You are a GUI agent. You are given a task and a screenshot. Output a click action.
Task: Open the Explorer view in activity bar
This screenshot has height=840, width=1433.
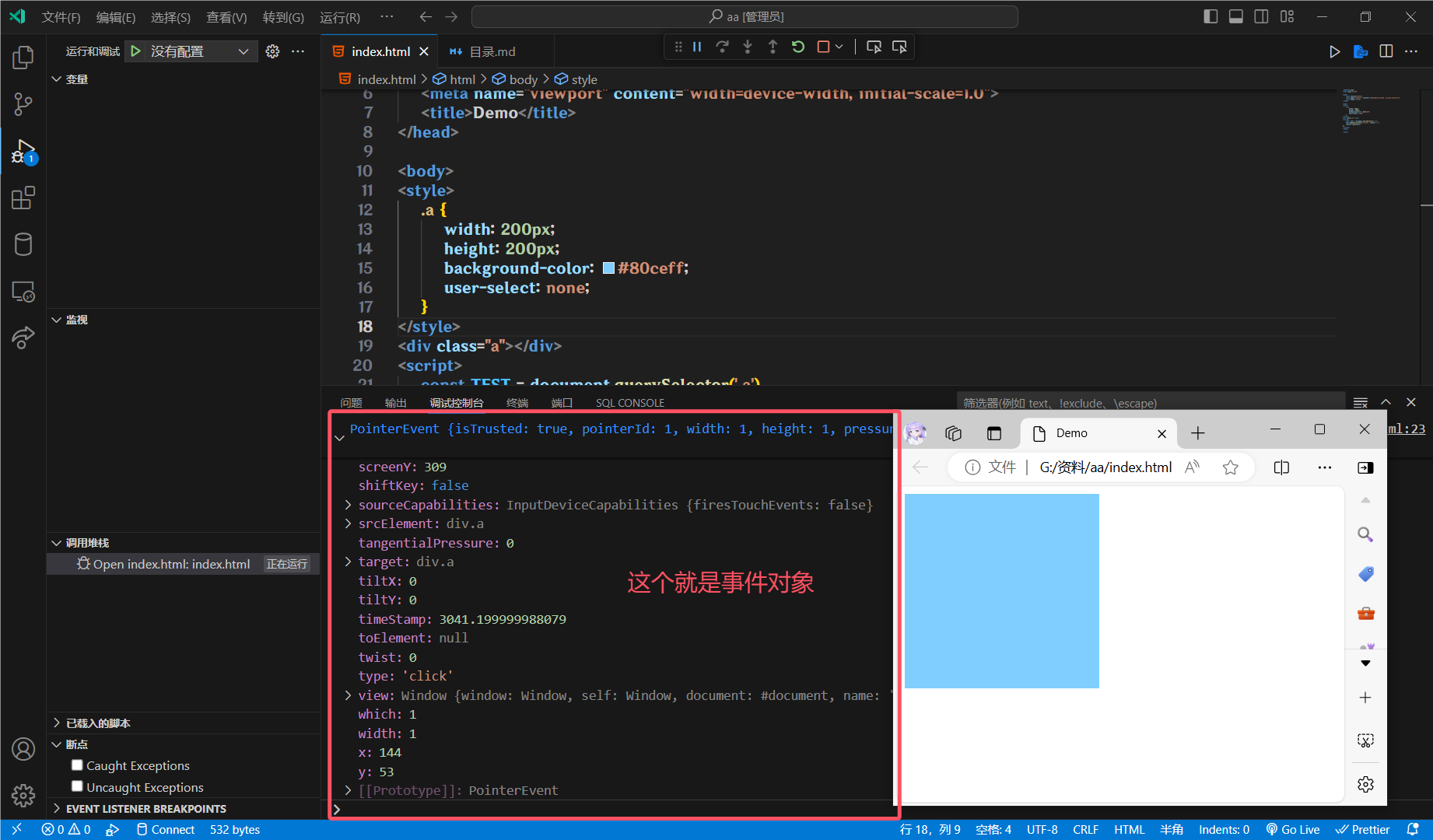(23, 58)
